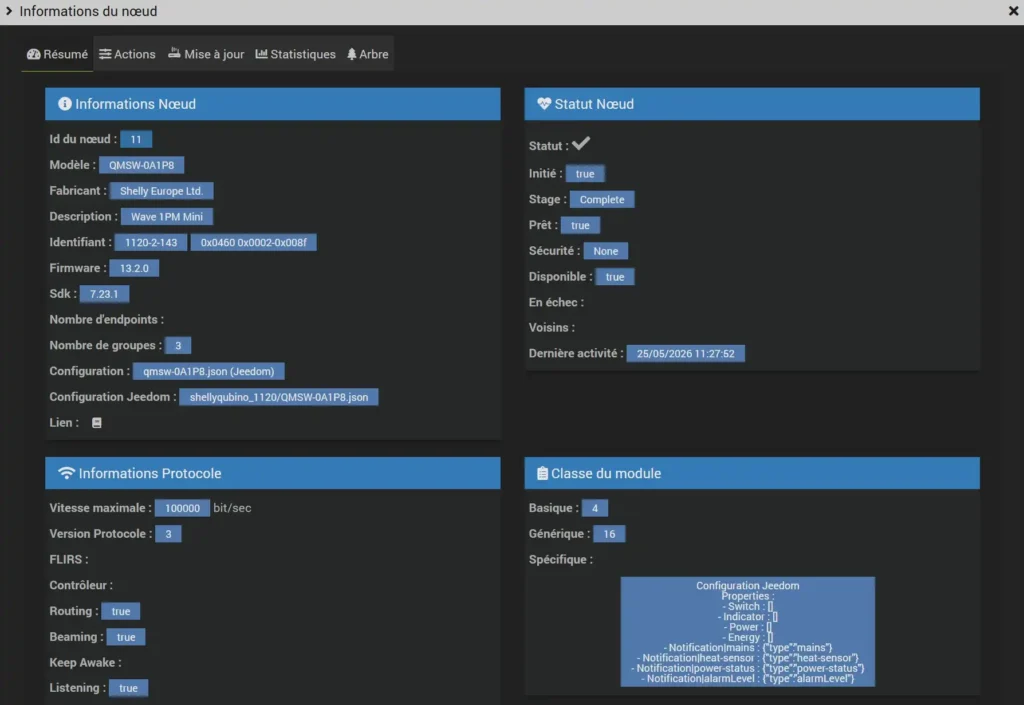This screenshot has height=705, width=1024.
Task: Open the Mise à jour tab
Action: (x=206, y=54)
